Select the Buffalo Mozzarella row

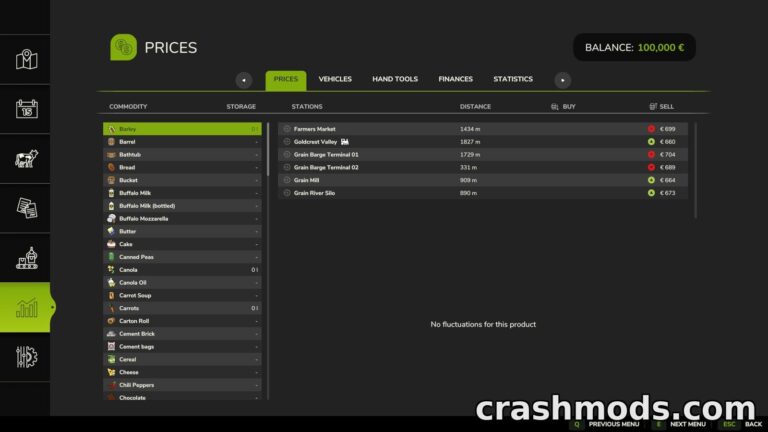point(182,218)
